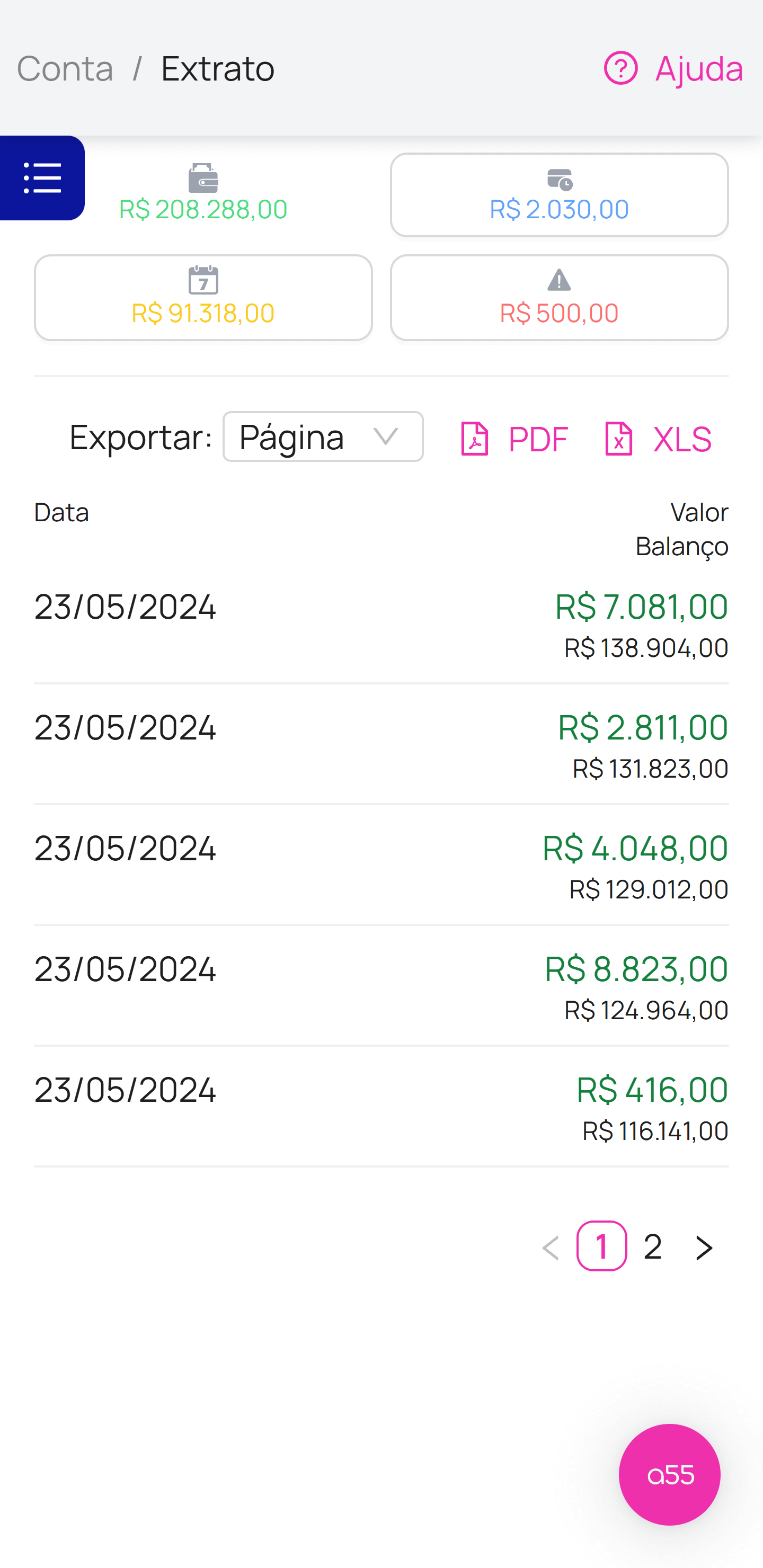Go to next page arrow
This screenshot has width=763, height=1568.
(x=704, y=1247)
